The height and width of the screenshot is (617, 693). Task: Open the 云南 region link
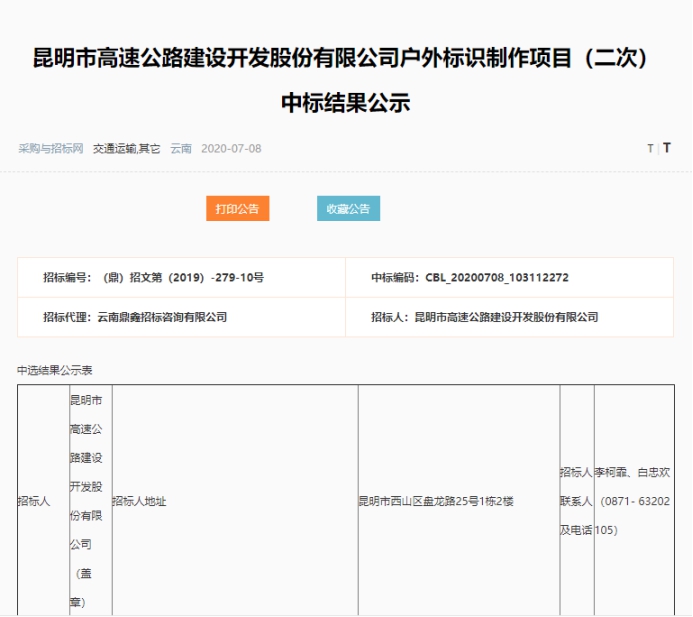tap(181, 148)
